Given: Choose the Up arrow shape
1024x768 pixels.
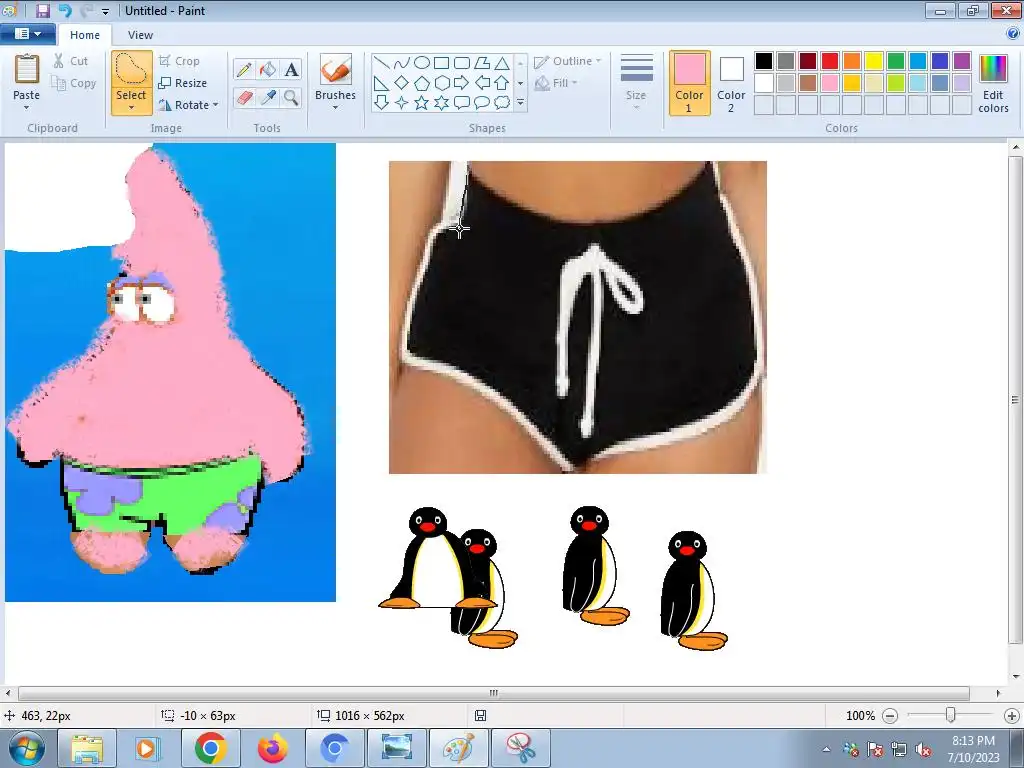Looking at the screenshot, I should pos(502,83).
